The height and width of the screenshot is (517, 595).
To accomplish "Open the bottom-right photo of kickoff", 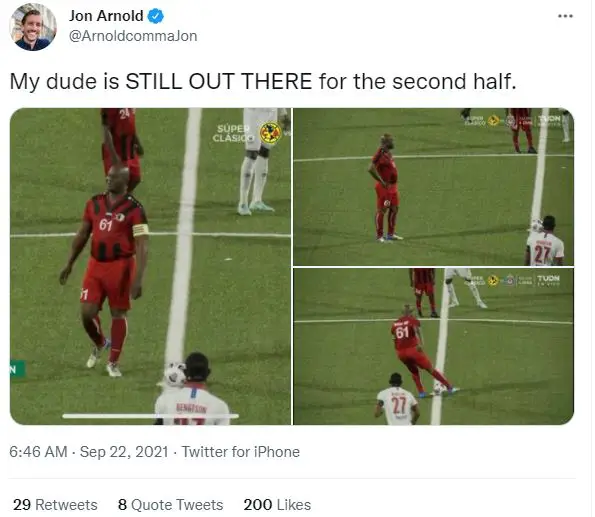I will click(433, 347).
